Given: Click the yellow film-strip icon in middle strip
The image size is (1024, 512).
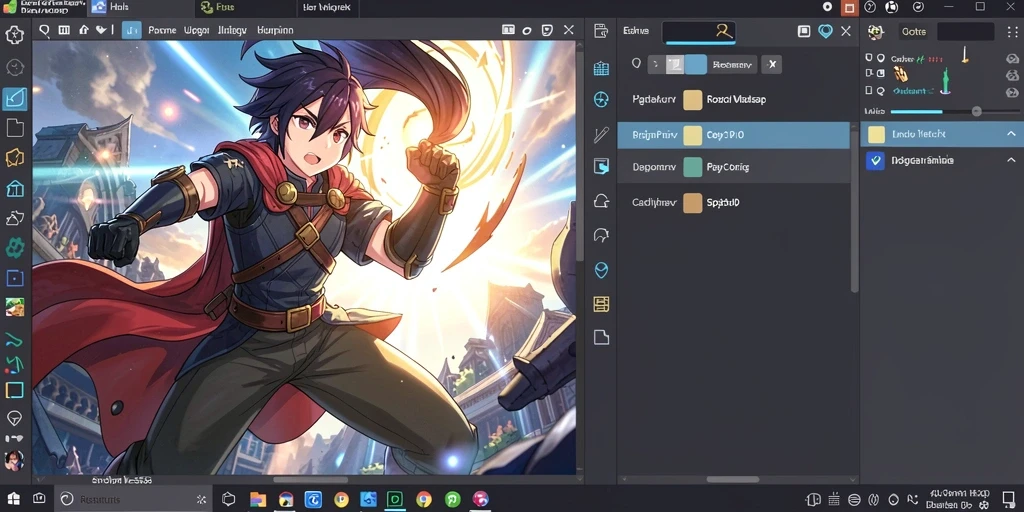Looking at the screenshot, I should pos(601,304).
